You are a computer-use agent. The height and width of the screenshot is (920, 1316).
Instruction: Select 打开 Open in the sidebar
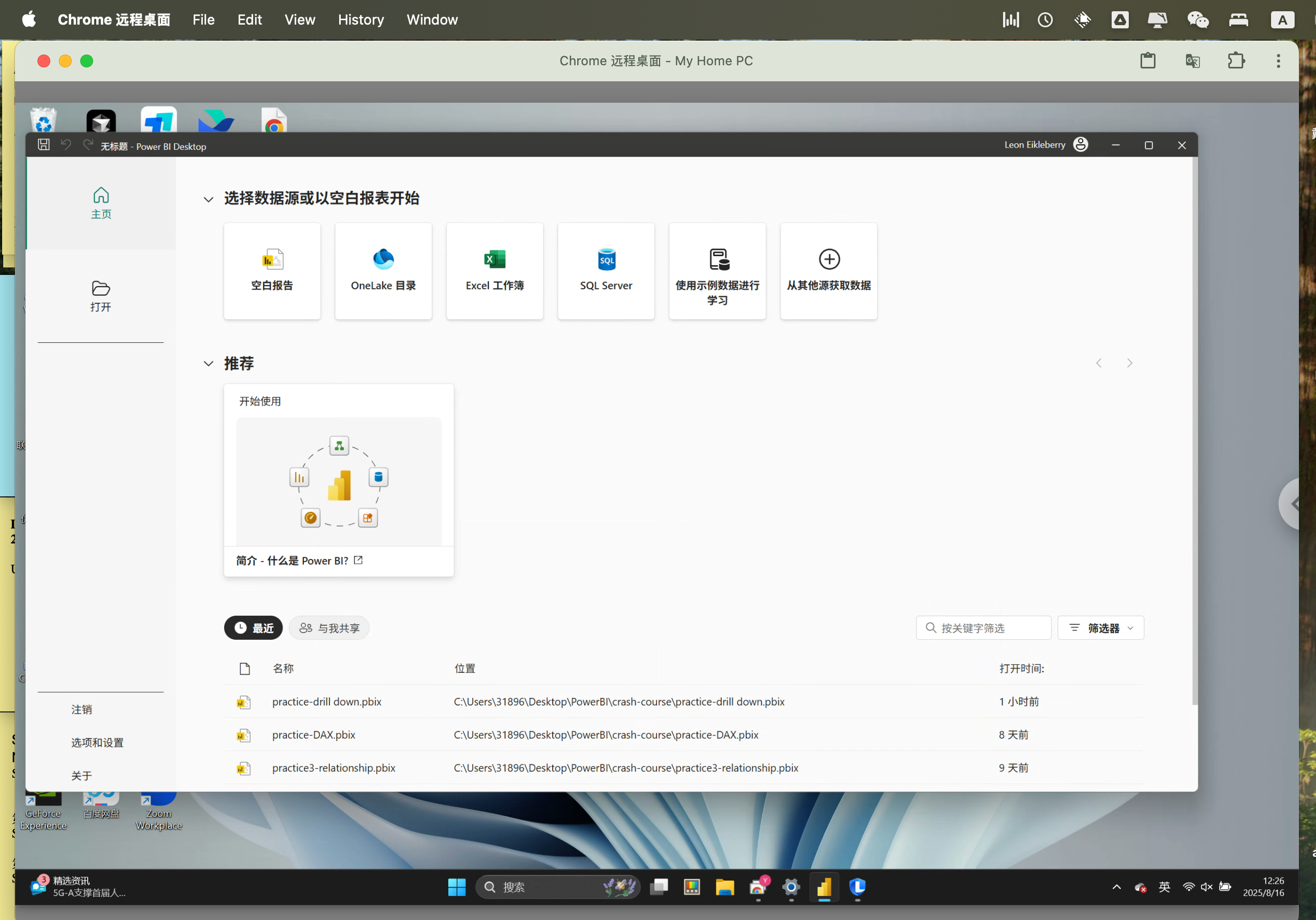101,296
